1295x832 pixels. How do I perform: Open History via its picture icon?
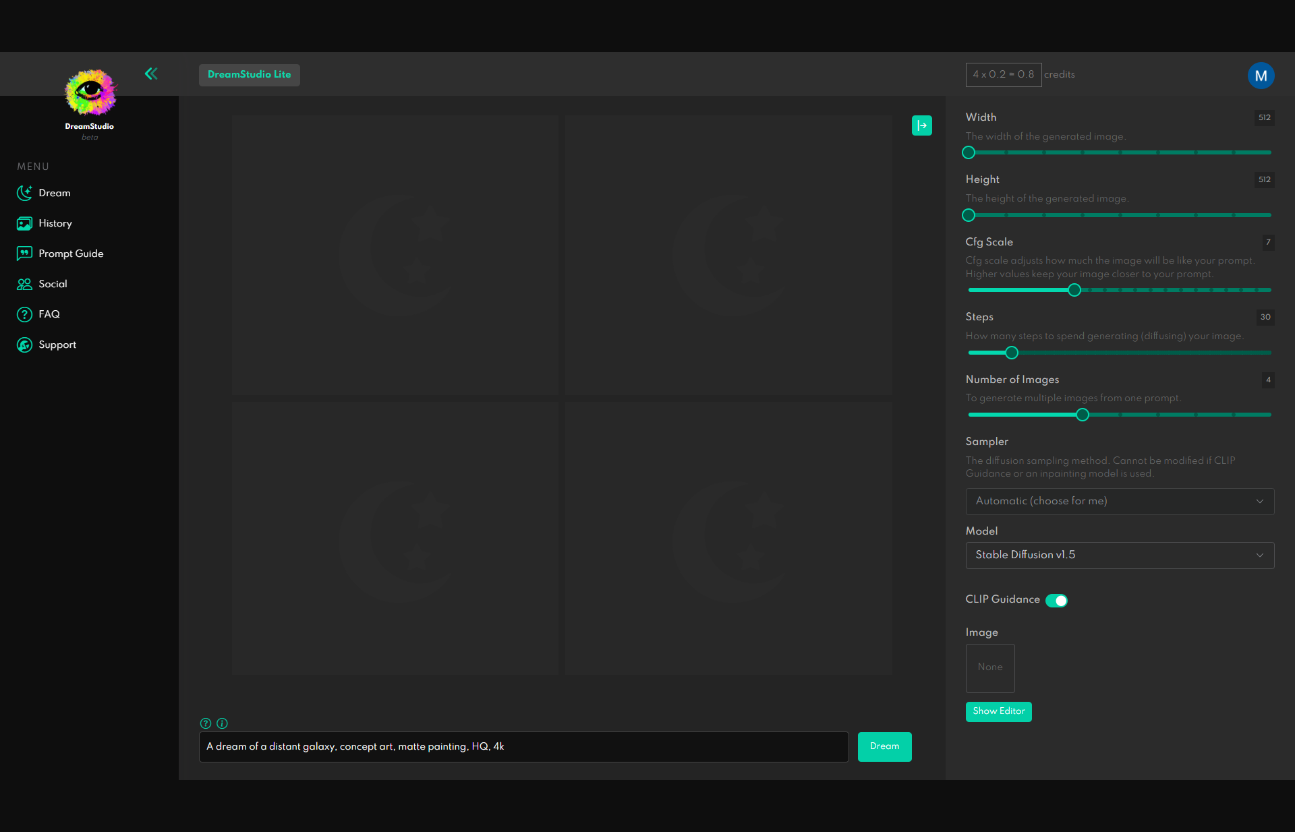click(25, 224)
